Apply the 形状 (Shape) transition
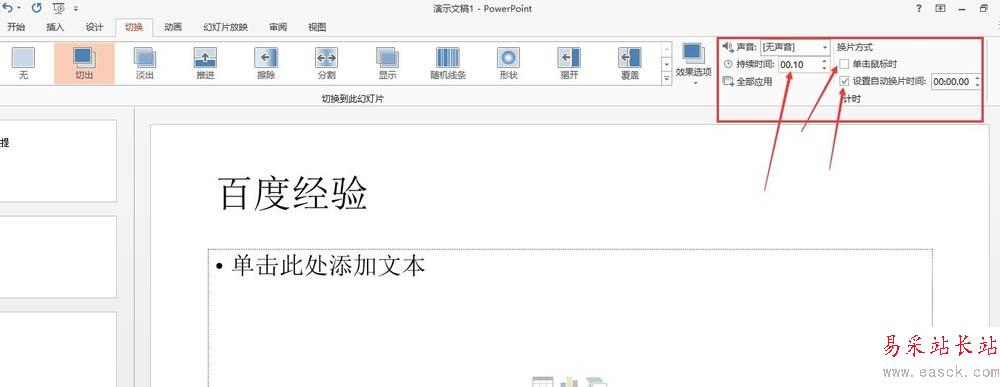1000x387 pixels. coord(508,63)
